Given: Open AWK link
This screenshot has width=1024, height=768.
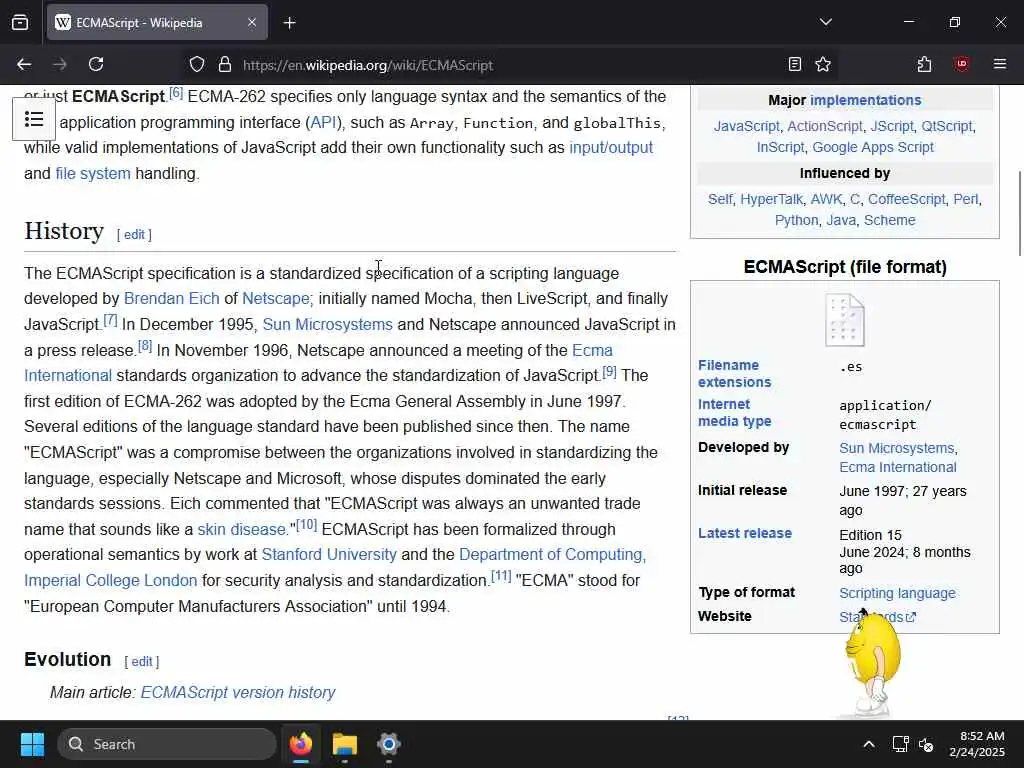Looking at the screenshot, I should tap(826, 199).
